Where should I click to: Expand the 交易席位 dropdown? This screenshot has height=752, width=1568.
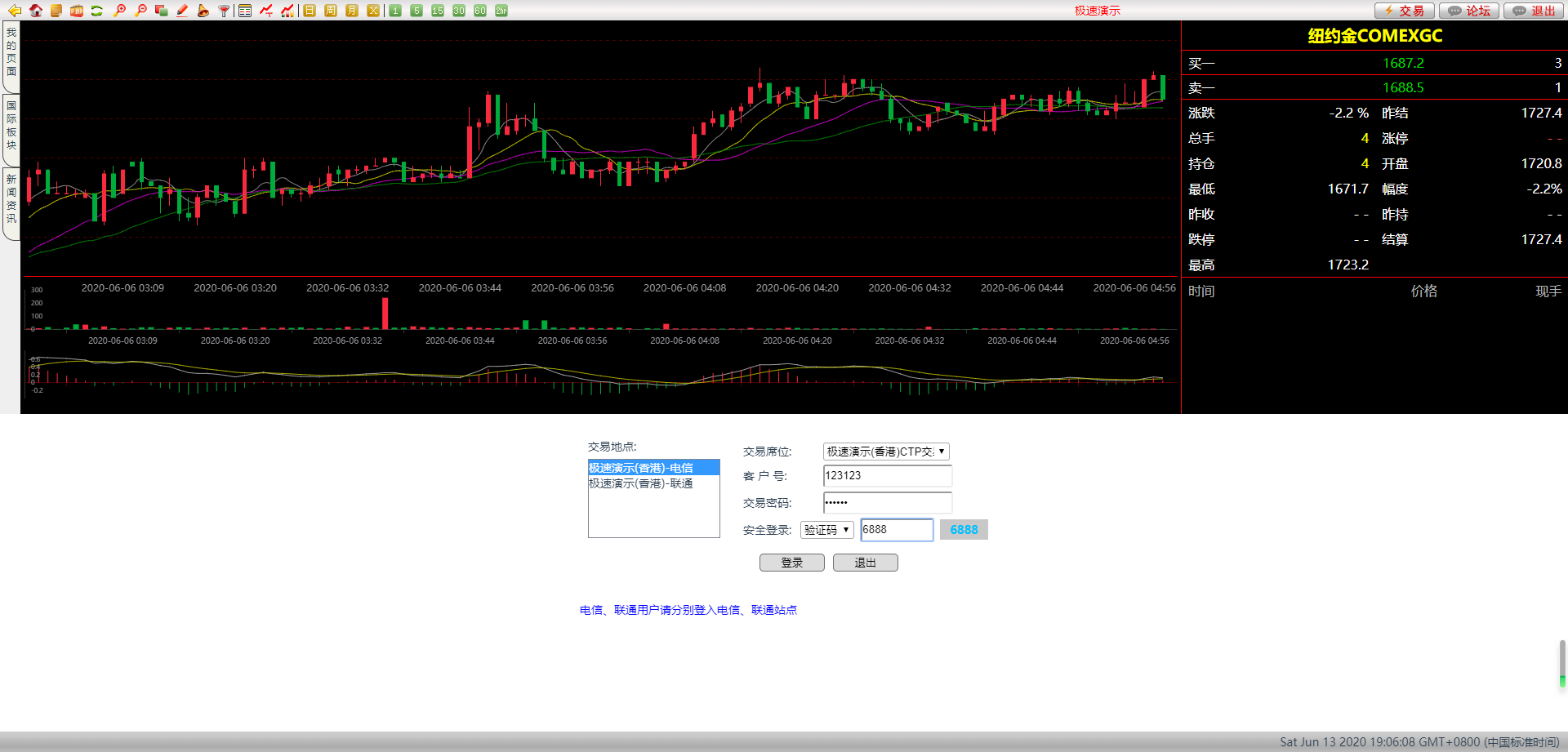[886, 452]
